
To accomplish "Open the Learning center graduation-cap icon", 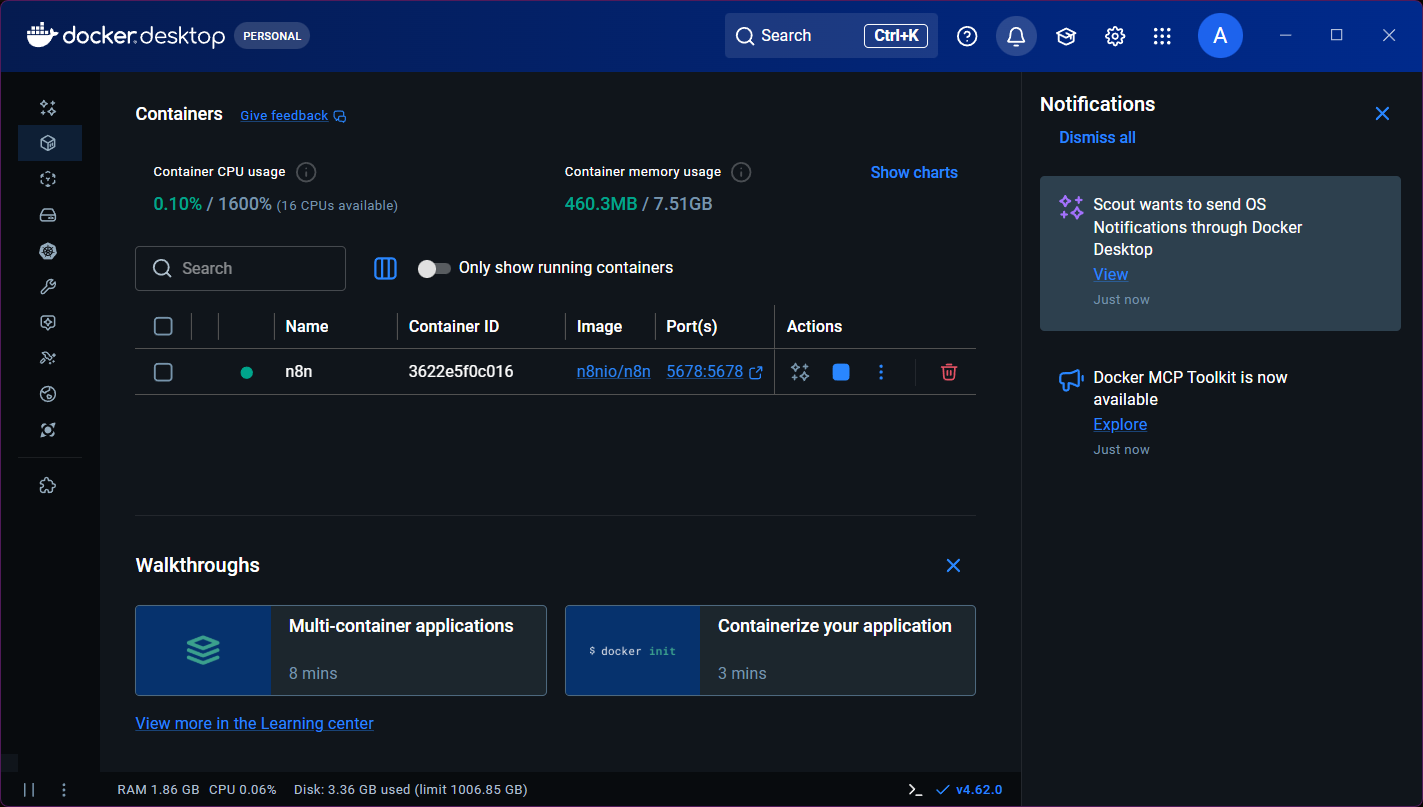I will [1066, 36].
